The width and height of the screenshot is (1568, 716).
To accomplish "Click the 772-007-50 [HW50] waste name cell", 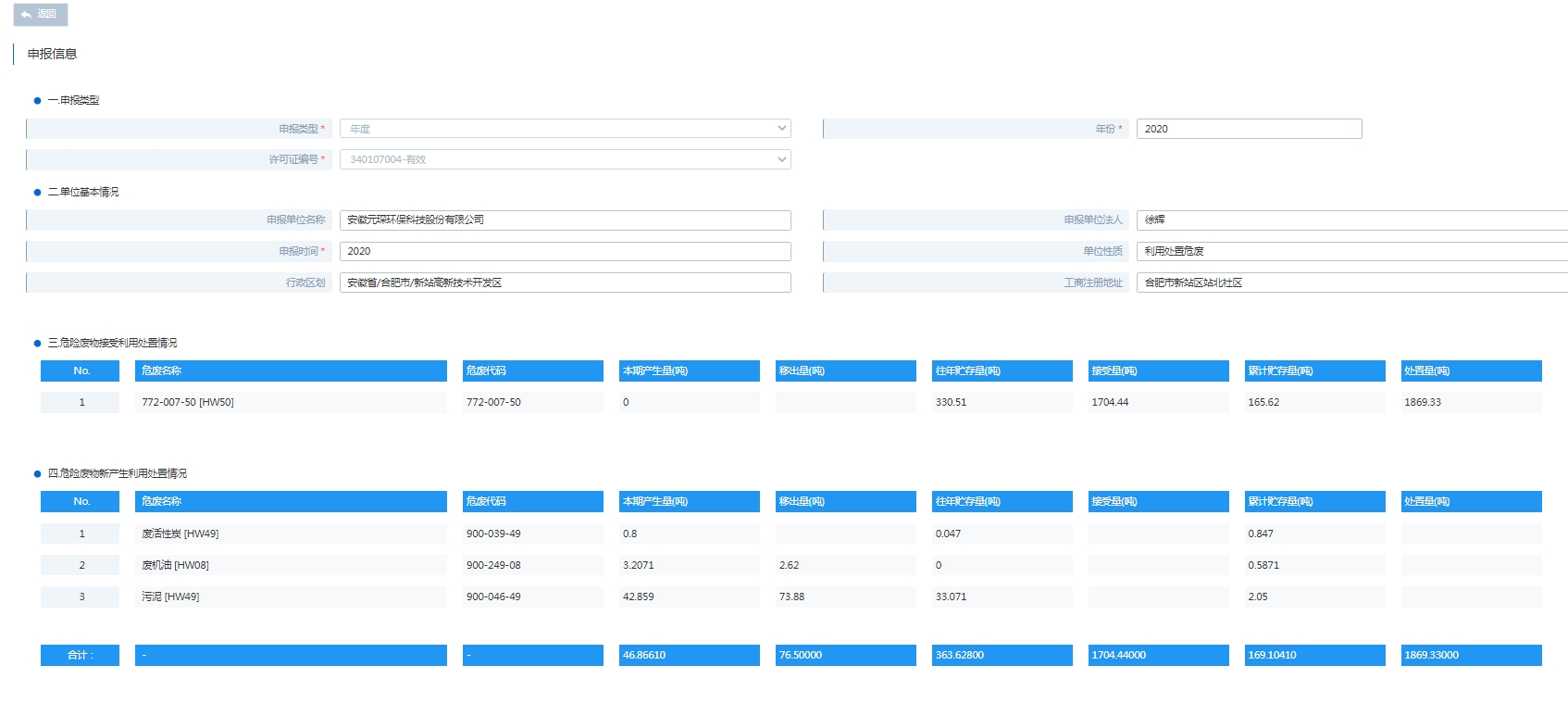I will pyautogui.click(x=290, y=403).
